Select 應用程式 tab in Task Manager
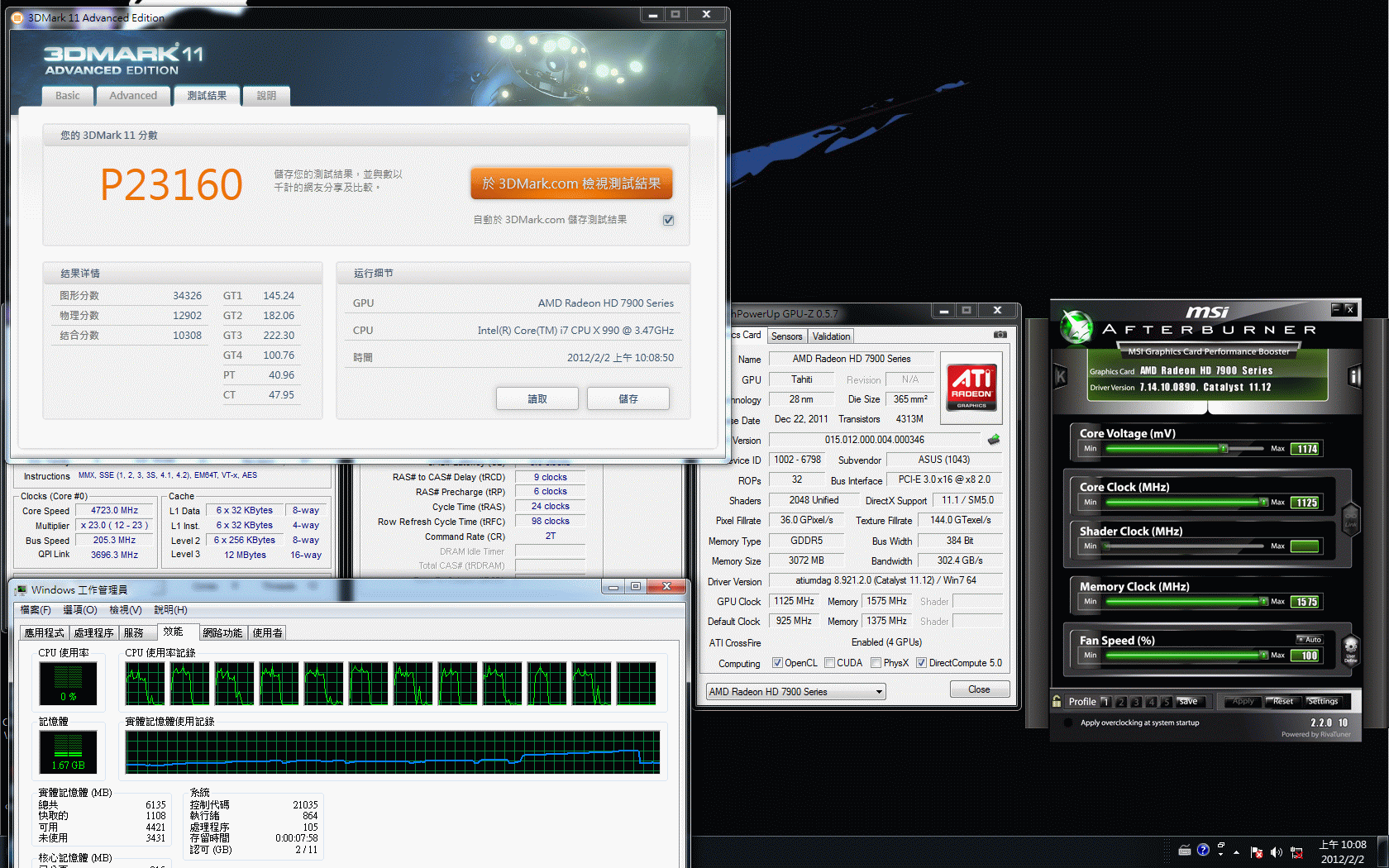 (44, 633)
